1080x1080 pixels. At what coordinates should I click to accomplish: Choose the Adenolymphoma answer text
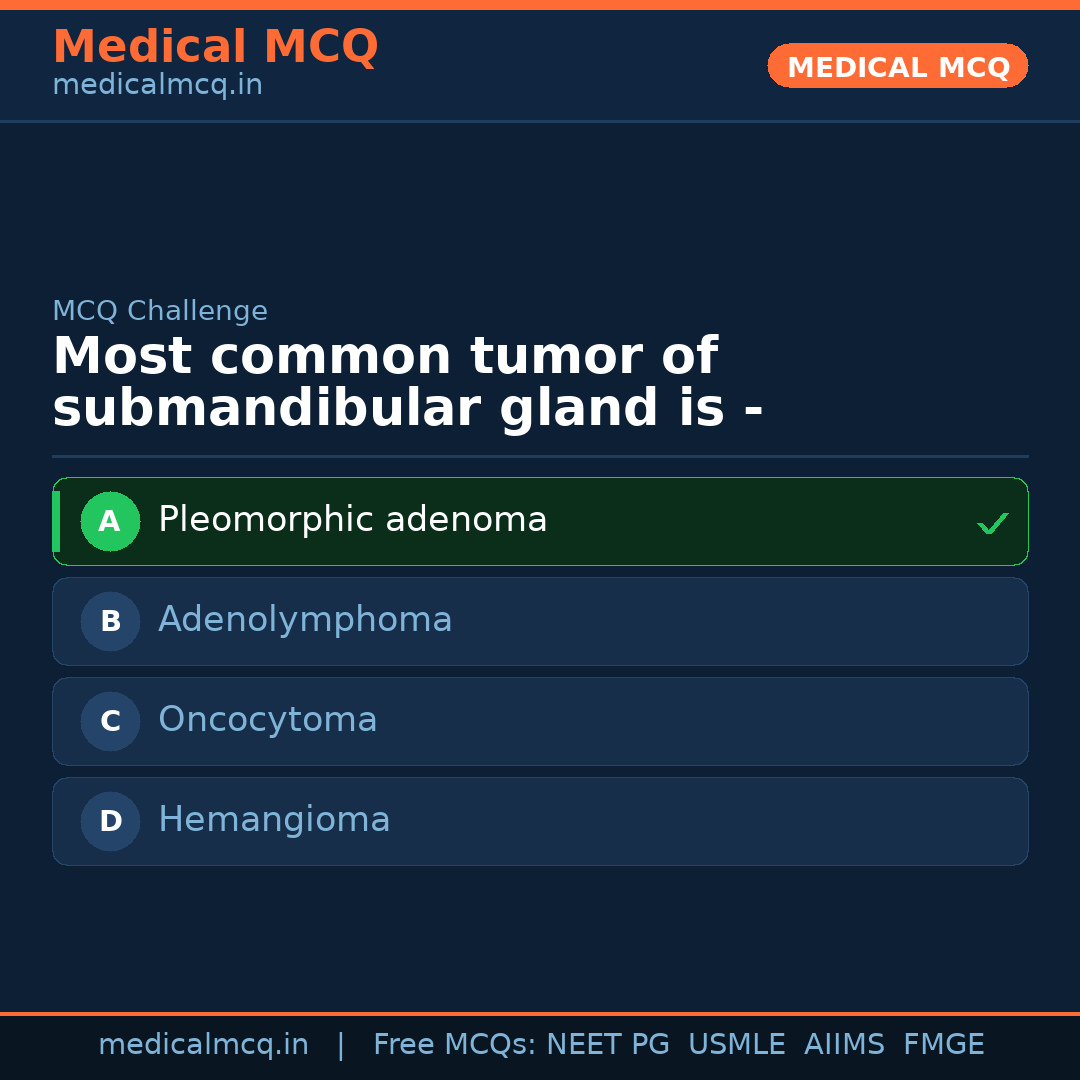coord(305,620)
